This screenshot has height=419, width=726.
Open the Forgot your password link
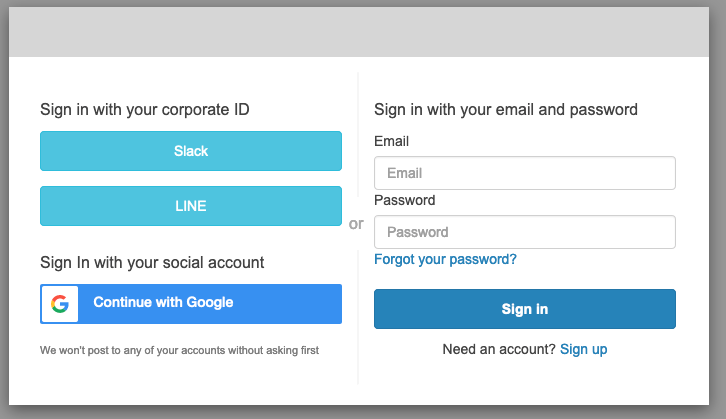(445, 259)
